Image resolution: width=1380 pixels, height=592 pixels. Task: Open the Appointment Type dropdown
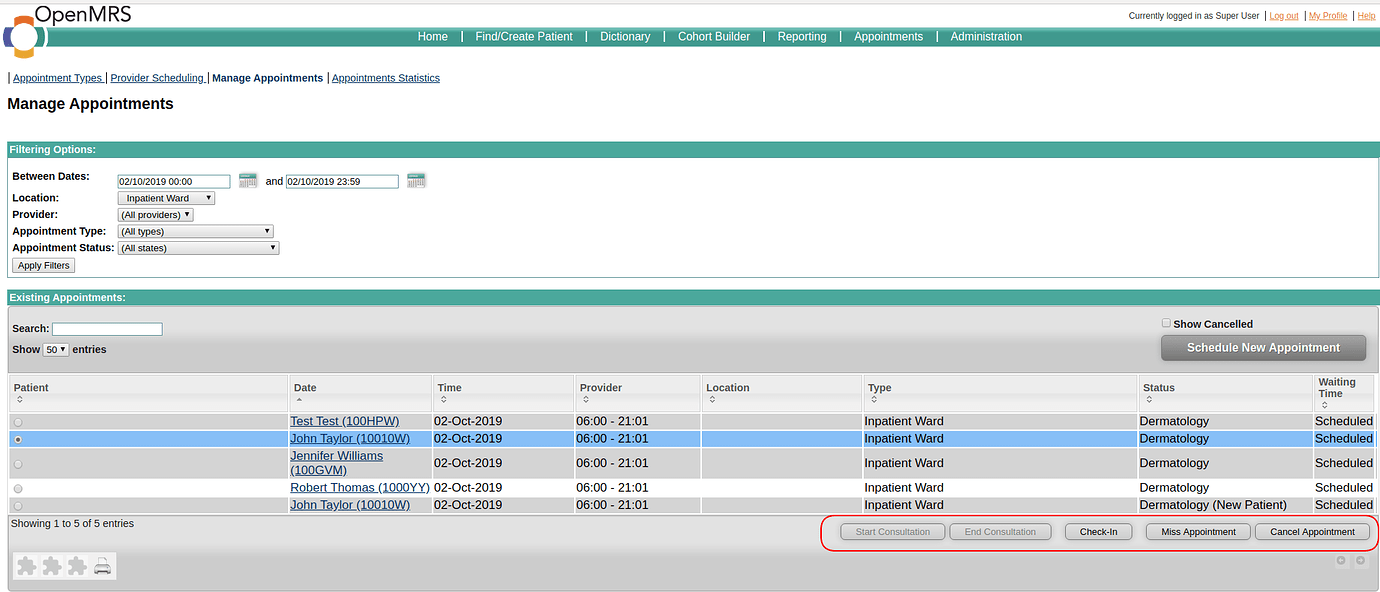[195, 231]
